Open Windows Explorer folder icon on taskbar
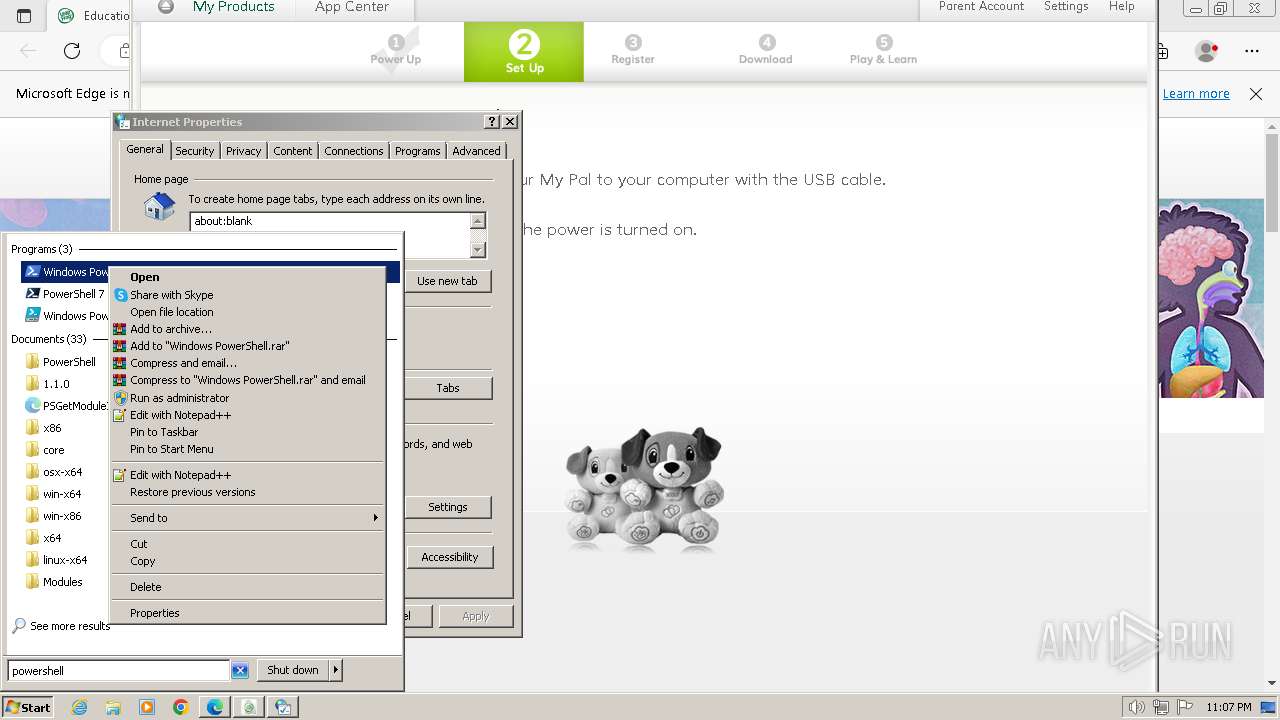This screenshot has width=1280, height=720. click(x=113, y=707)
